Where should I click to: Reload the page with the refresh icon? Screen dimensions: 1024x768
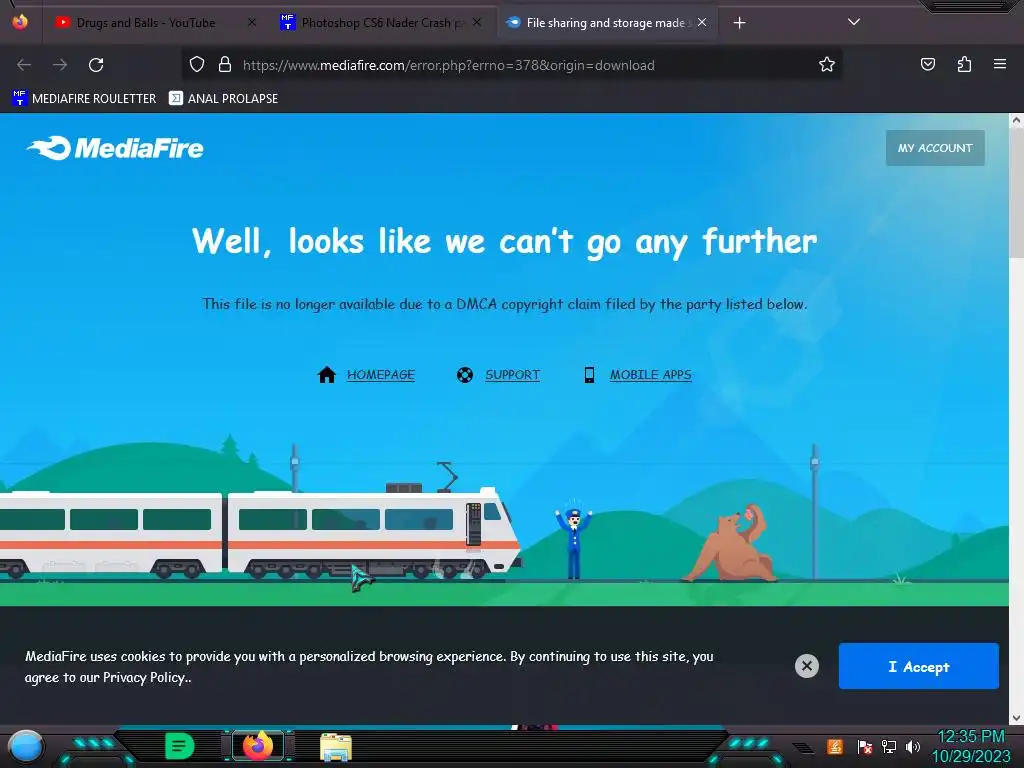96,65
